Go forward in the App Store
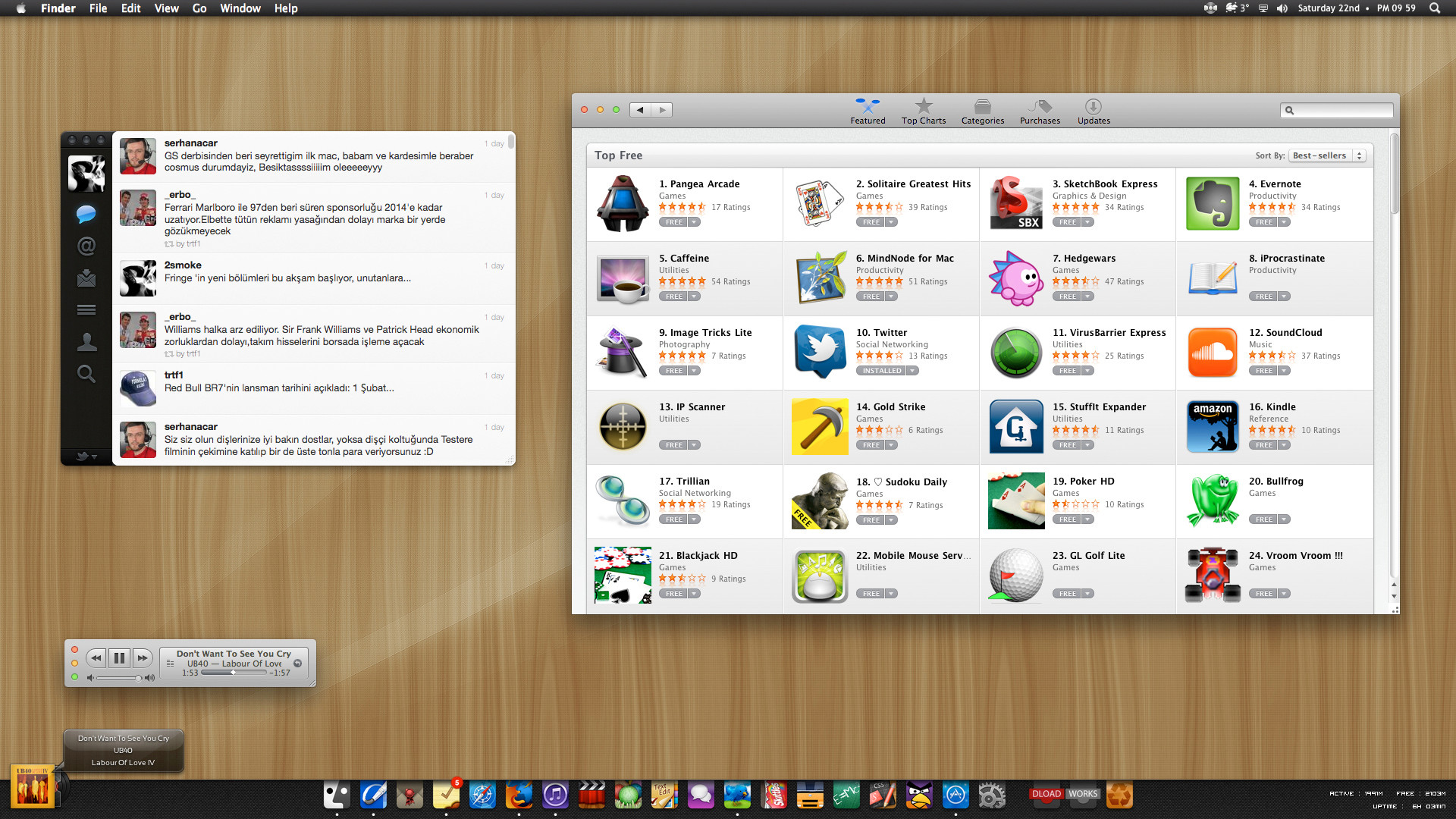The height and width of the screenshot is (819, 1456). pyautogui.click(x=662, y=110)
